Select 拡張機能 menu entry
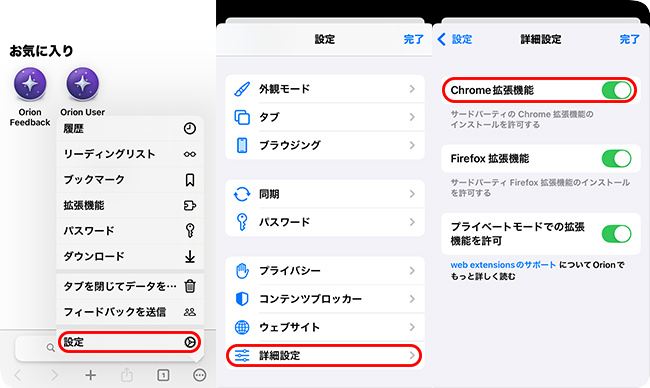 tap(130, 206)
